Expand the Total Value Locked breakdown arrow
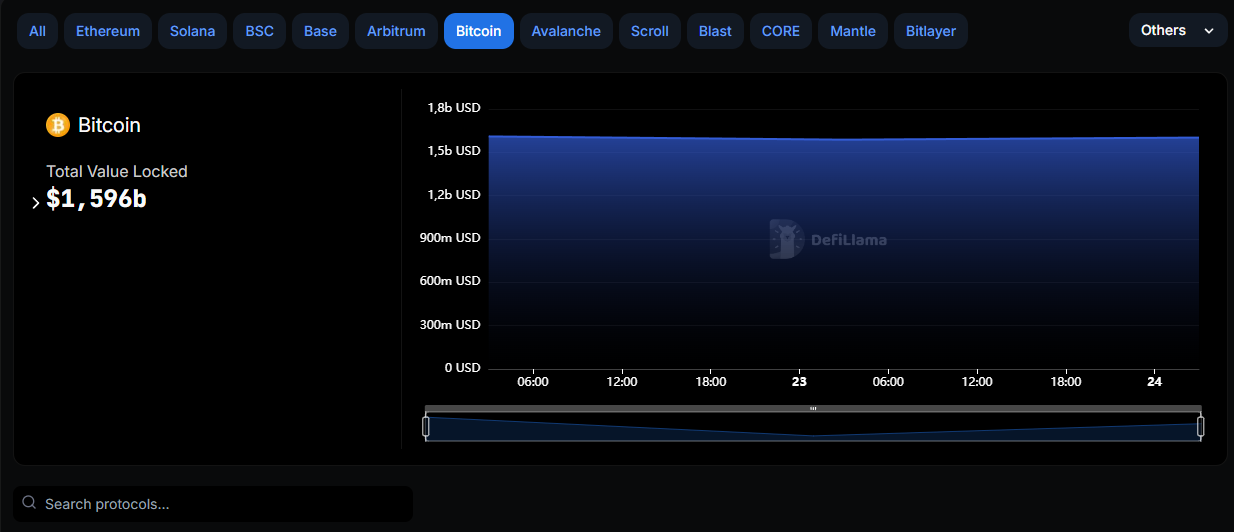Image resolution: width=1234 pixels, height=532 pixels. pos(36,203)
